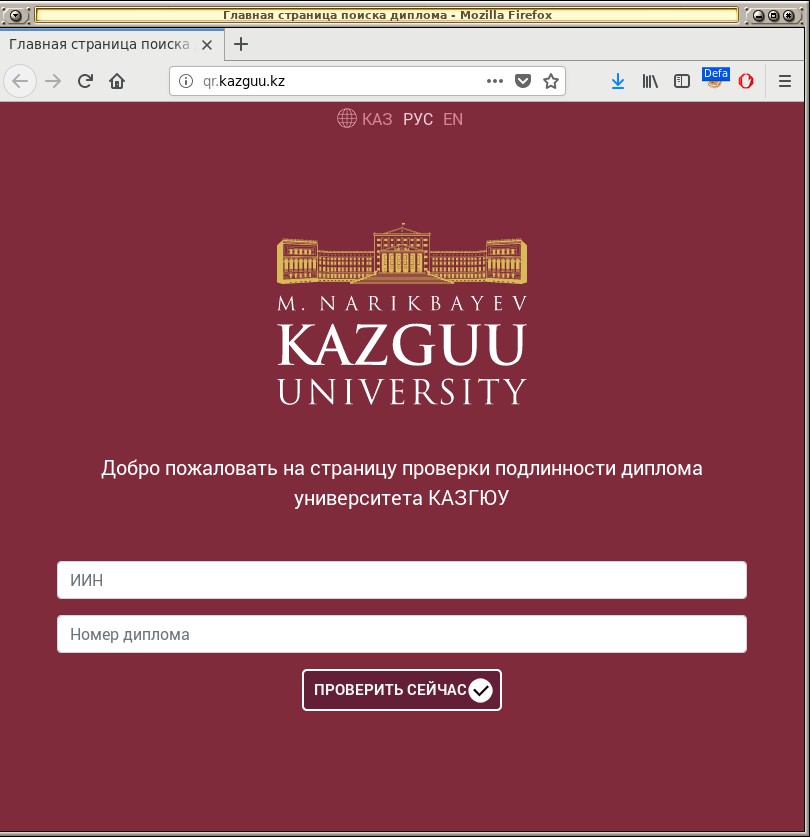Go to the Firefox home page icon
The height and width of the screenshot is (837, 810).
[117, 81]
